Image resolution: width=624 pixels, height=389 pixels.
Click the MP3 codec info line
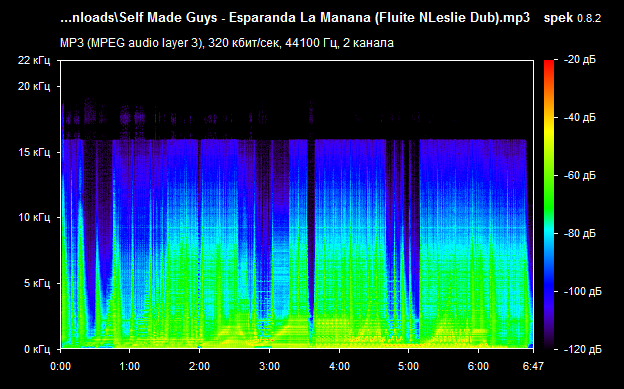pyautogui.click(x=227, y=43)
